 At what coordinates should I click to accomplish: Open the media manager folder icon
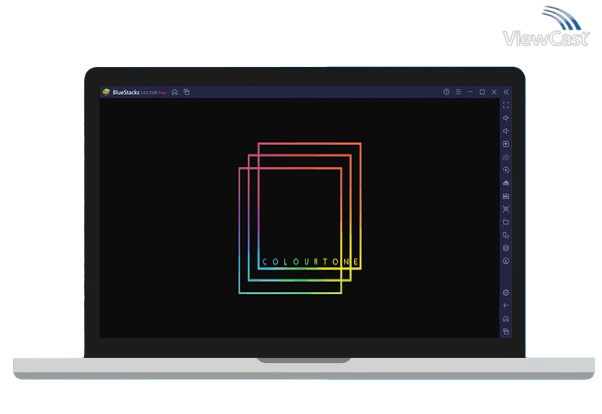click(x=506, y=222)
